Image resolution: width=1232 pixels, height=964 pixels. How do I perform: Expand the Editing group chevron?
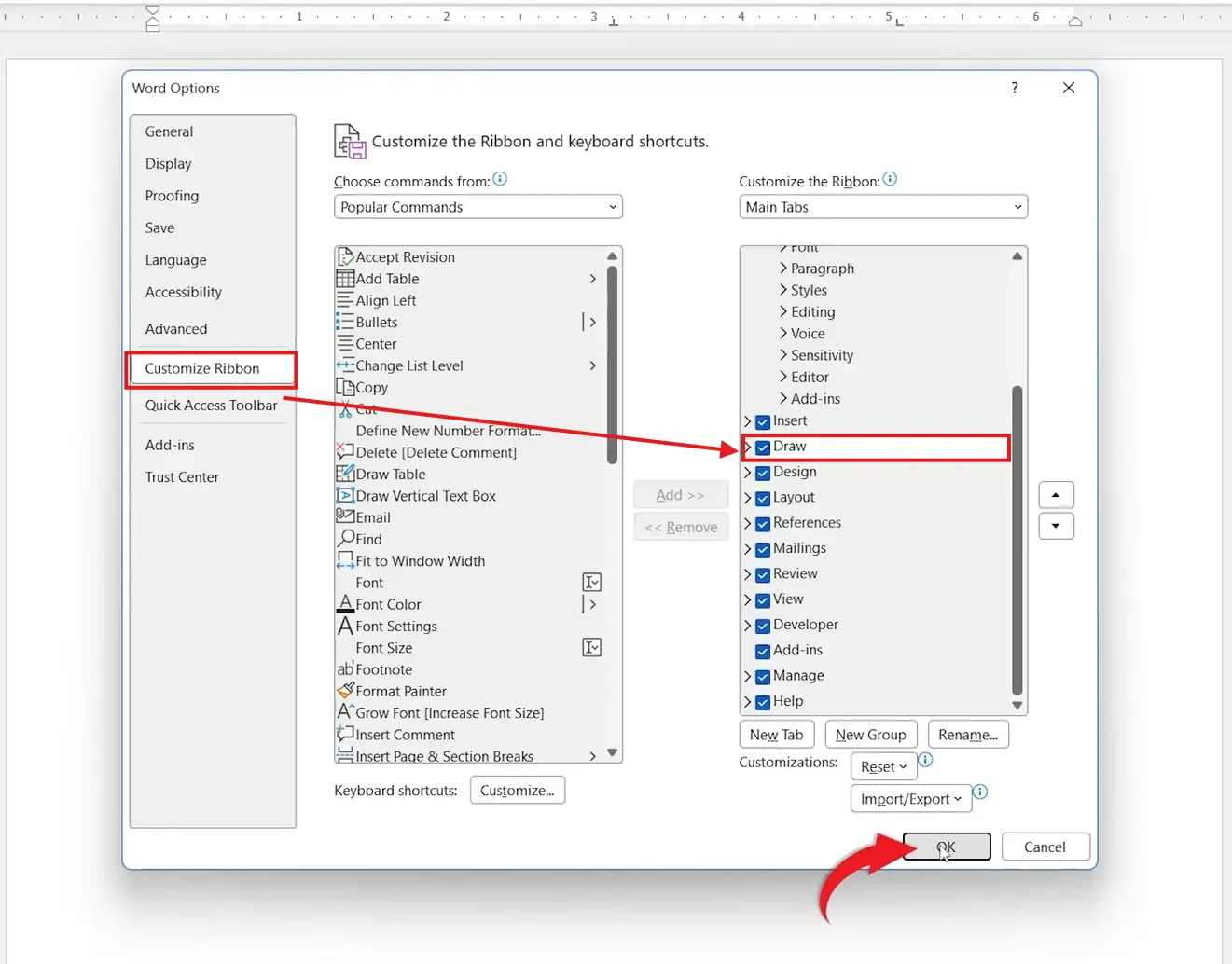click(783, 311)
